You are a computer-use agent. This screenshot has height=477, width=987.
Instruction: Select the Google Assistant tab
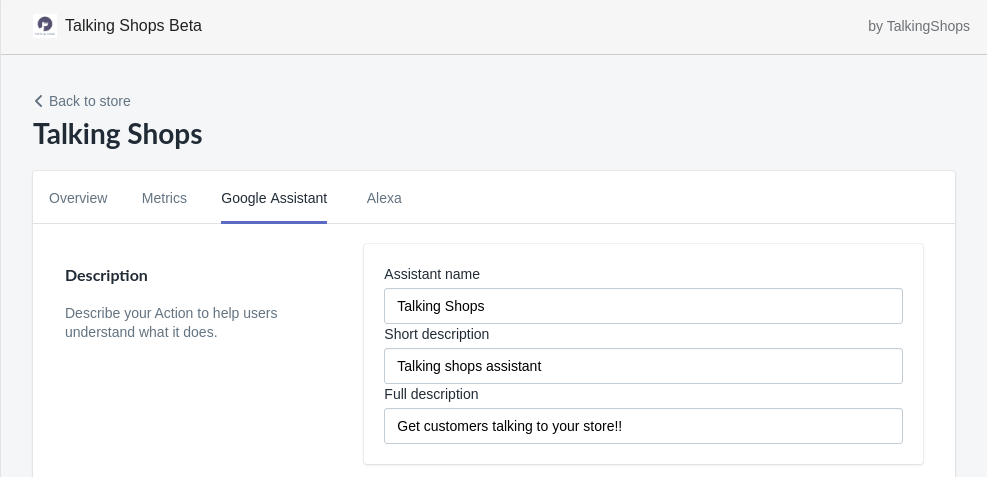[x=274, y=198]
